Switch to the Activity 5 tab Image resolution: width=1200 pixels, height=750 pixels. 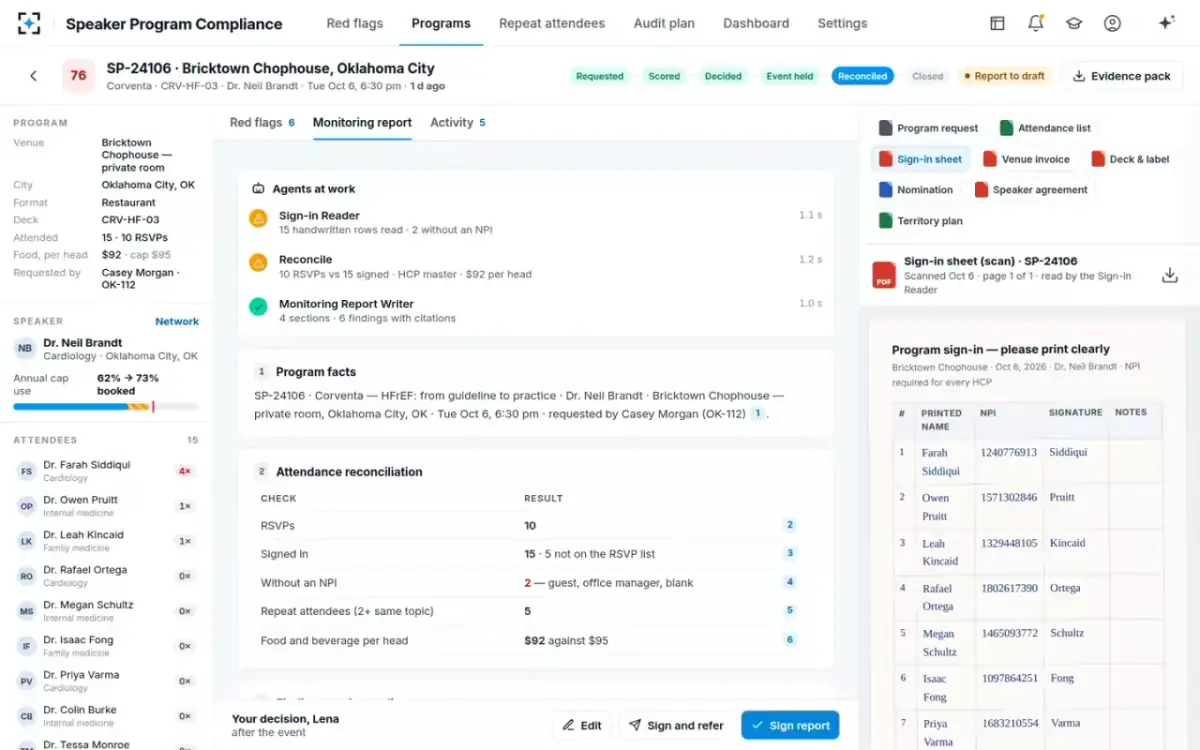[458, 122]
